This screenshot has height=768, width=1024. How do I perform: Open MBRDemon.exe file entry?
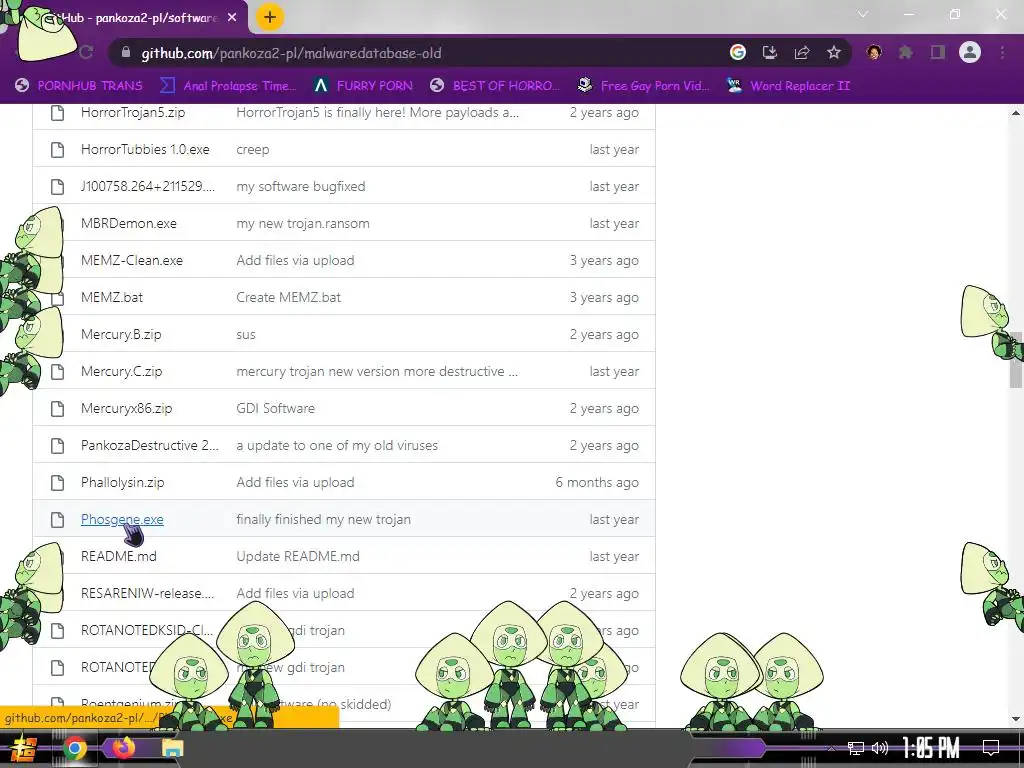(129, 223)
